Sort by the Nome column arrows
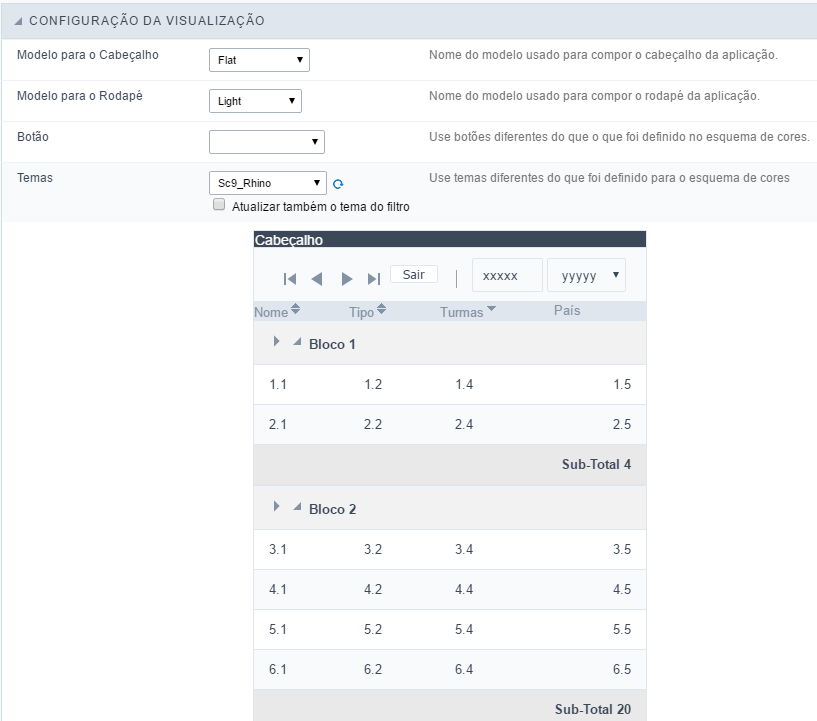 [295, 309]
